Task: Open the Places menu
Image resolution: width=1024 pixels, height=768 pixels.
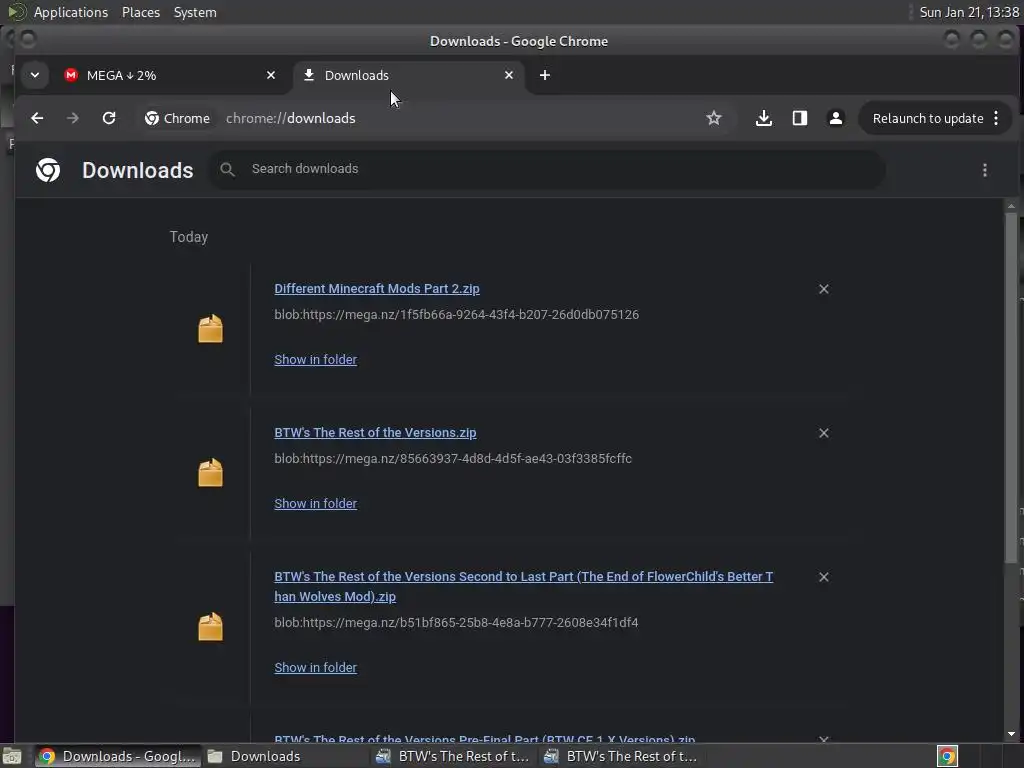Action: click(x=140, y=12)
